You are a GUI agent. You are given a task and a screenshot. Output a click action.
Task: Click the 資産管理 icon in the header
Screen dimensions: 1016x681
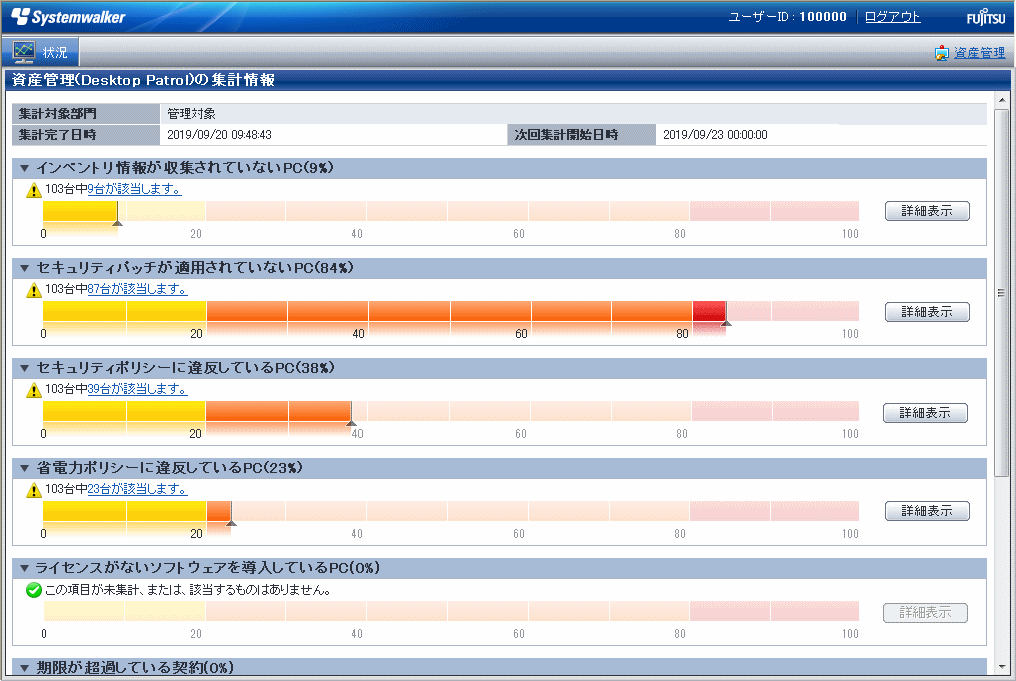pos(942,53)
